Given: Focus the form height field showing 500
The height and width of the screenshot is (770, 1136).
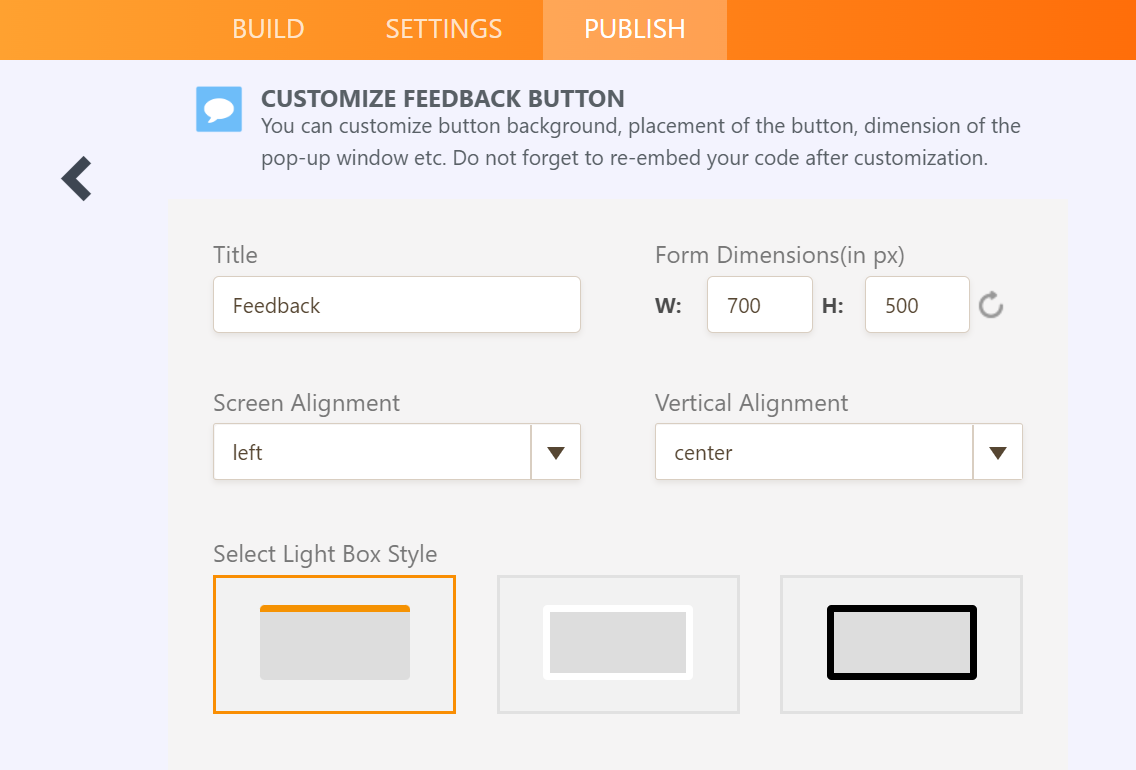Looking at the screenshot, I should point(916,305).
